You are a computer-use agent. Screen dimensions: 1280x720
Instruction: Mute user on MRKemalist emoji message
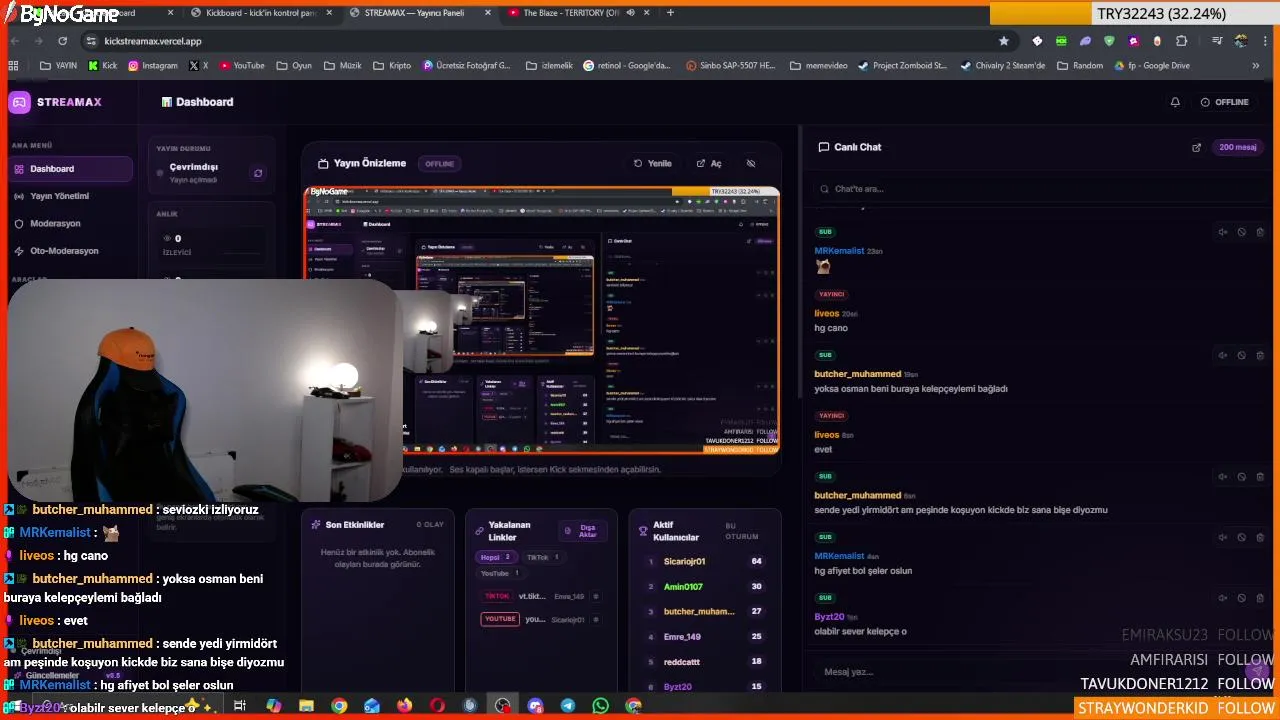(1222, 232)
